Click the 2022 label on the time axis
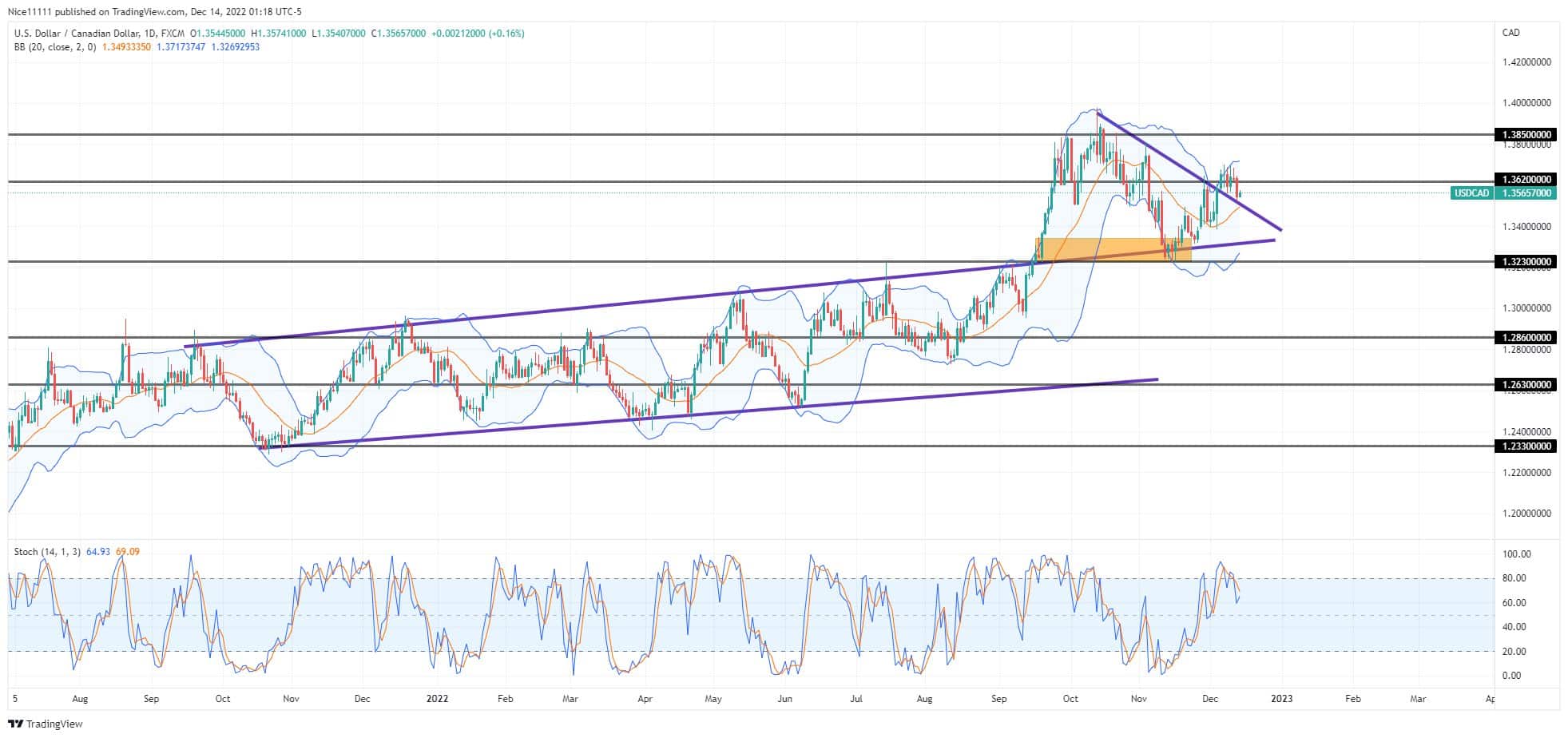Image resolution: width=1568 pixels, height=738 pixels. tap(437, 699)
